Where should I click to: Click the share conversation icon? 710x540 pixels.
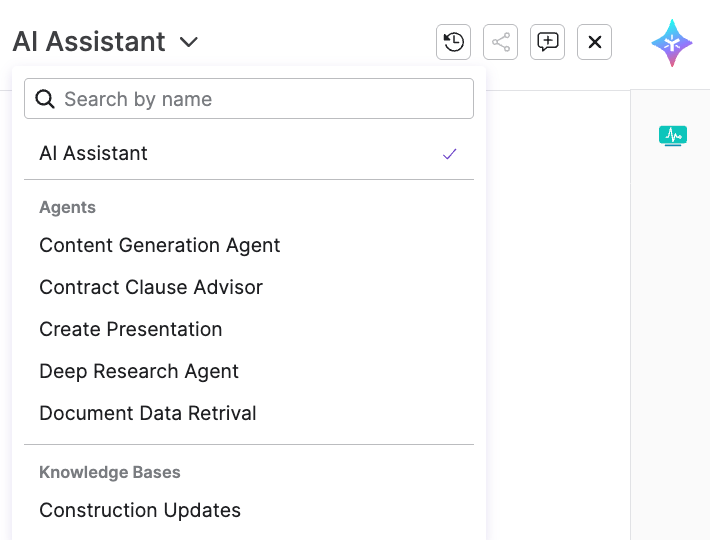(500, 42)
